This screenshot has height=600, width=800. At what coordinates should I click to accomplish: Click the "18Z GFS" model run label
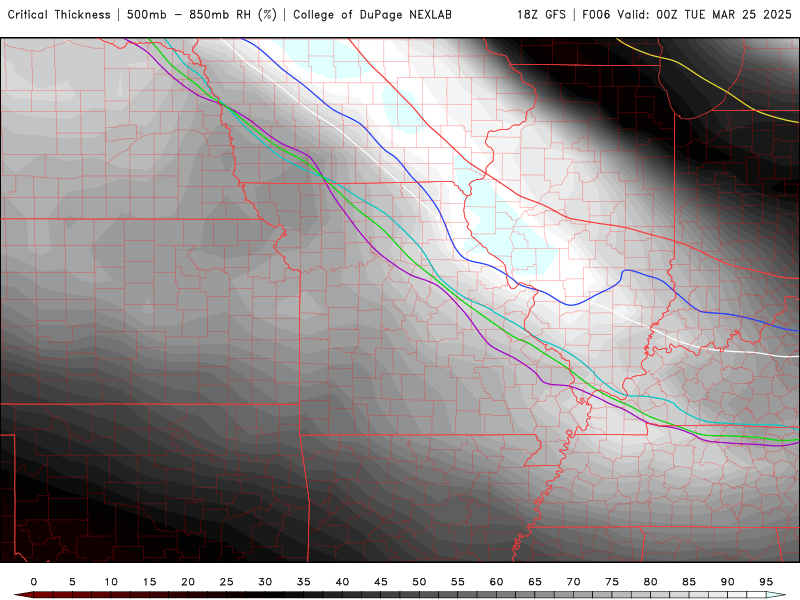[x=541, y=15]
